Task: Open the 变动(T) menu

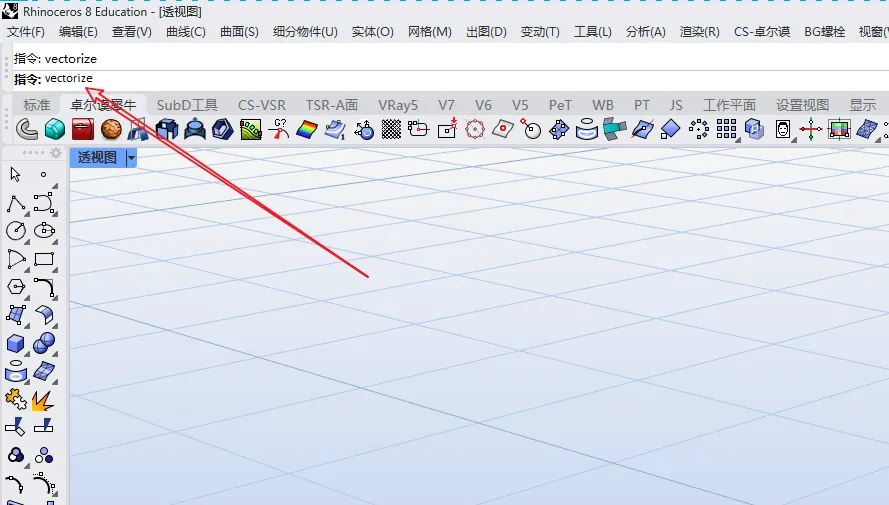Action: tap(540, 32)
